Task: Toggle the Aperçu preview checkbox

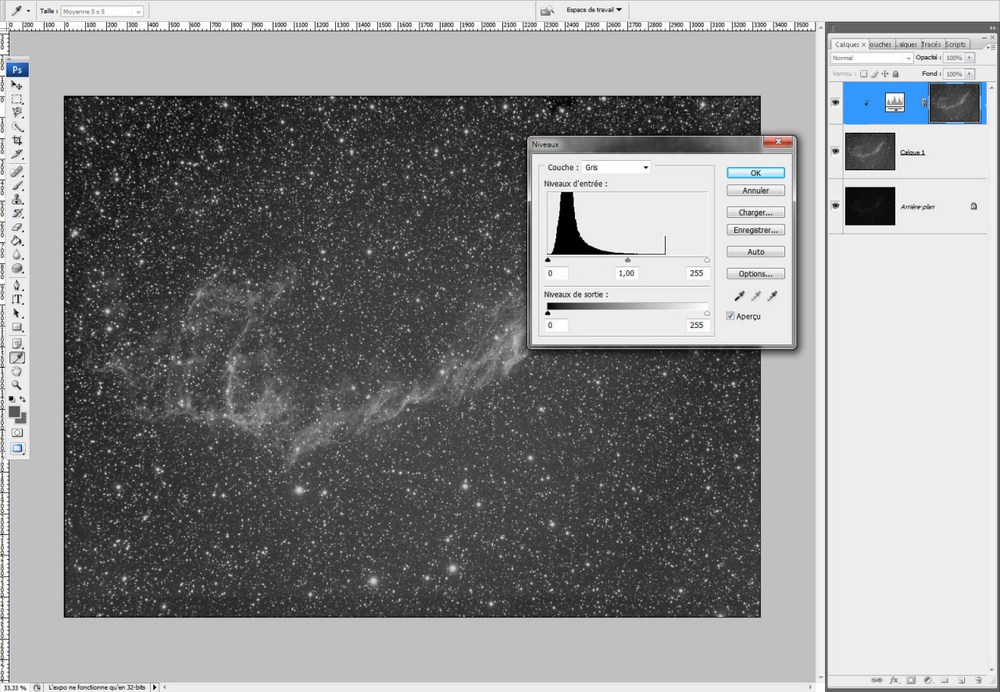Action: pos(730,316)
